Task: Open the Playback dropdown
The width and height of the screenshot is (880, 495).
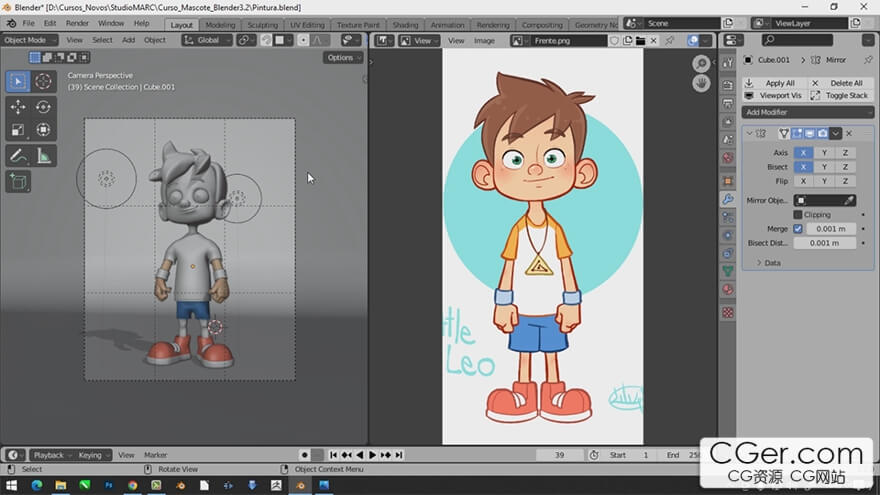Action: 52,455
